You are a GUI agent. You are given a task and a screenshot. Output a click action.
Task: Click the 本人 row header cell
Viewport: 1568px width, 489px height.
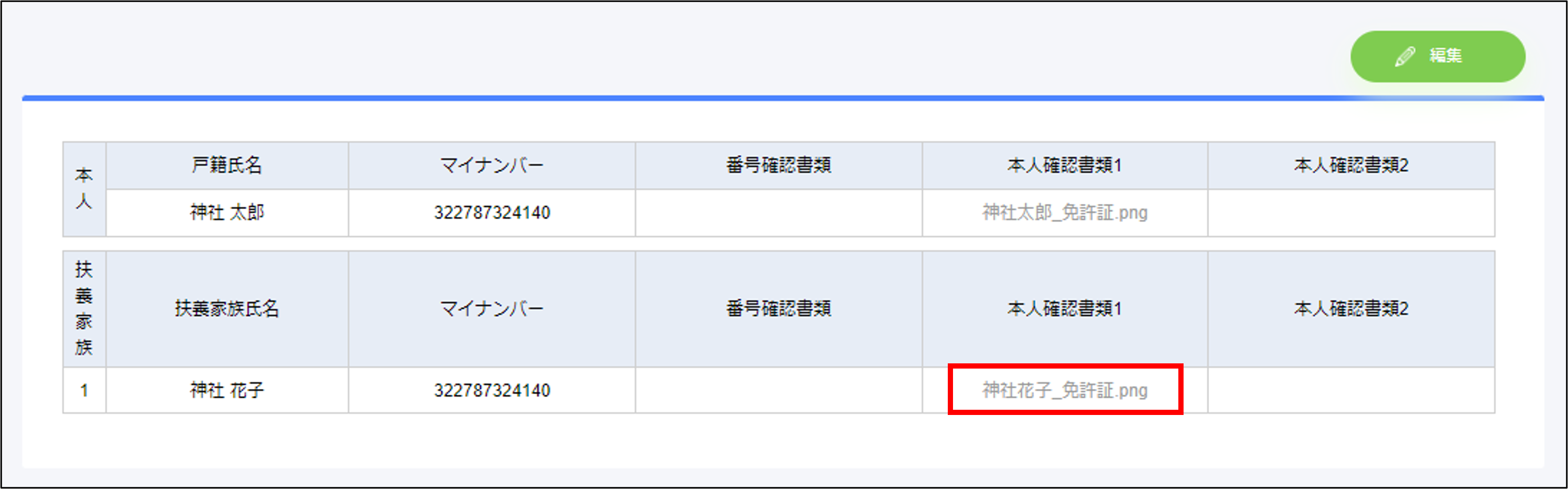(x=84, y=189)
